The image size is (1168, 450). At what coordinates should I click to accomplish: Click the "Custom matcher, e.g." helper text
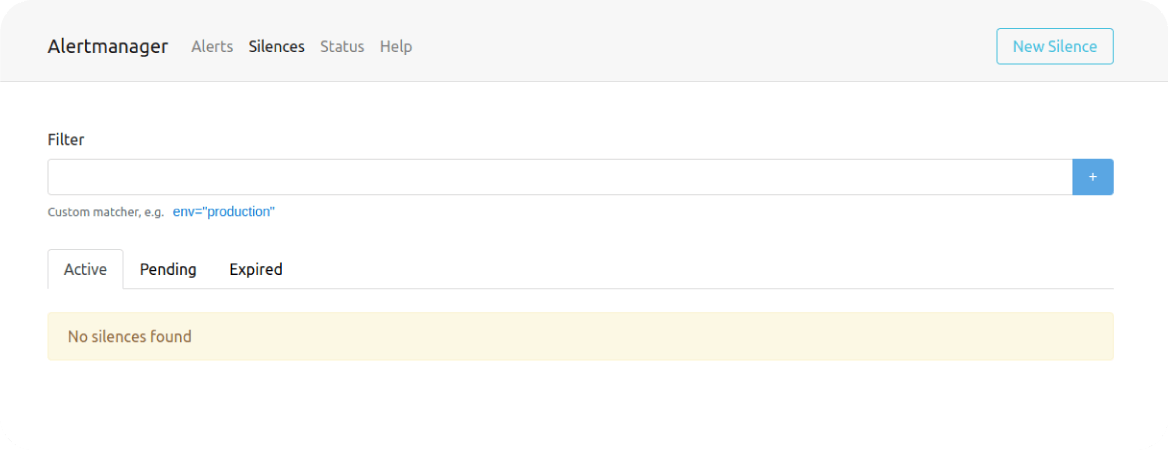[106, 212]
